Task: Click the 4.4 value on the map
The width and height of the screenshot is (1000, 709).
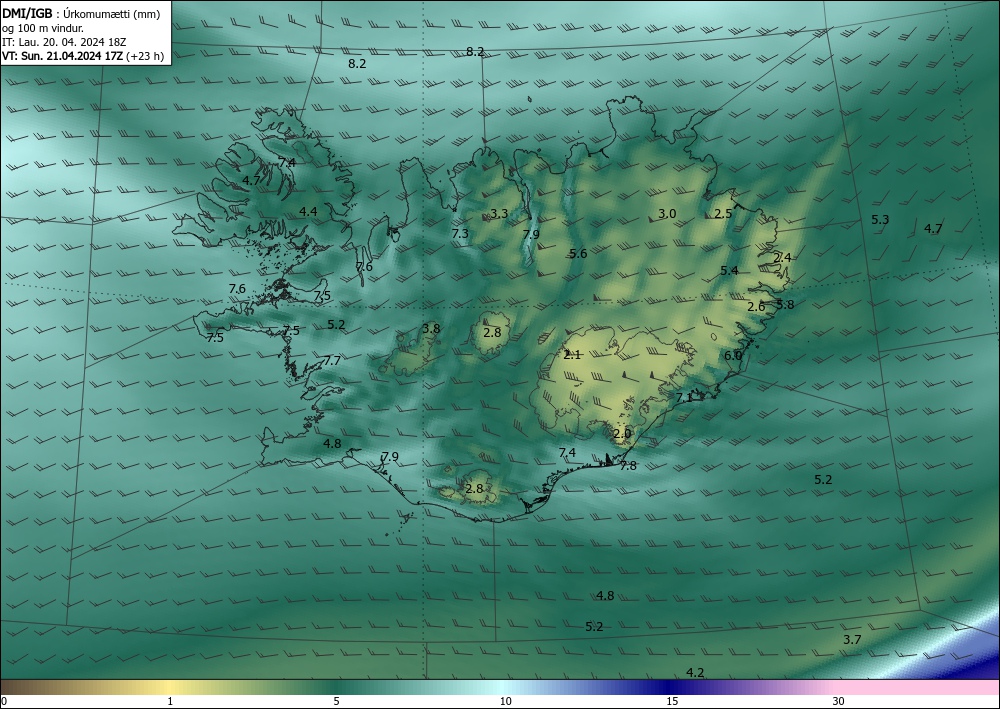Action: [308, 211]
